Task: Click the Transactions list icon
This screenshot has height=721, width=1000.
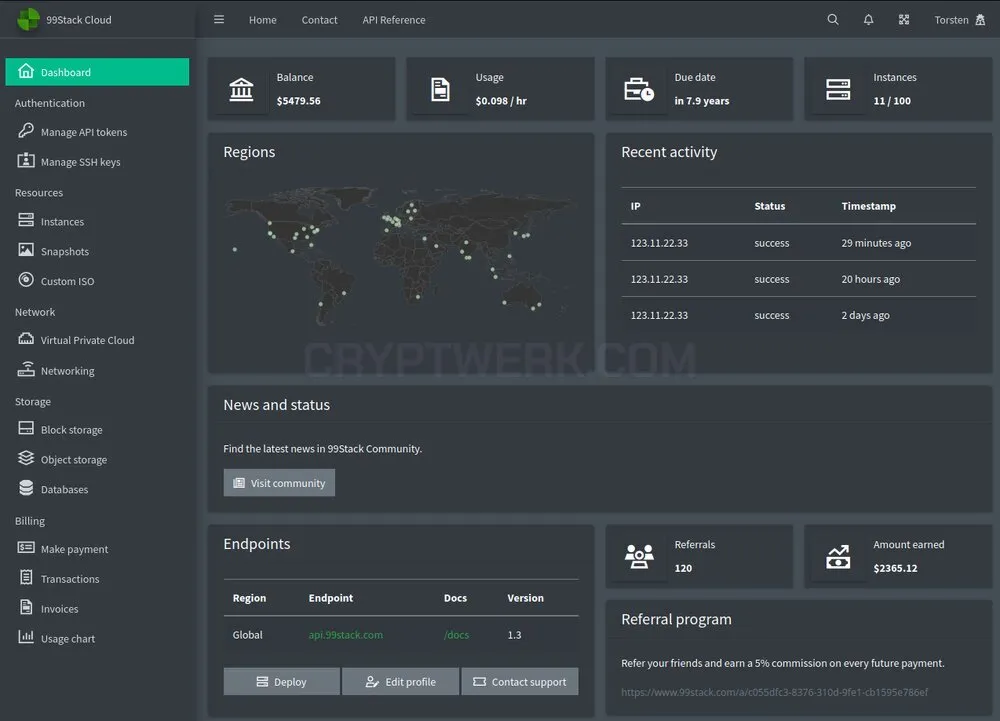Action: (26, 577)
